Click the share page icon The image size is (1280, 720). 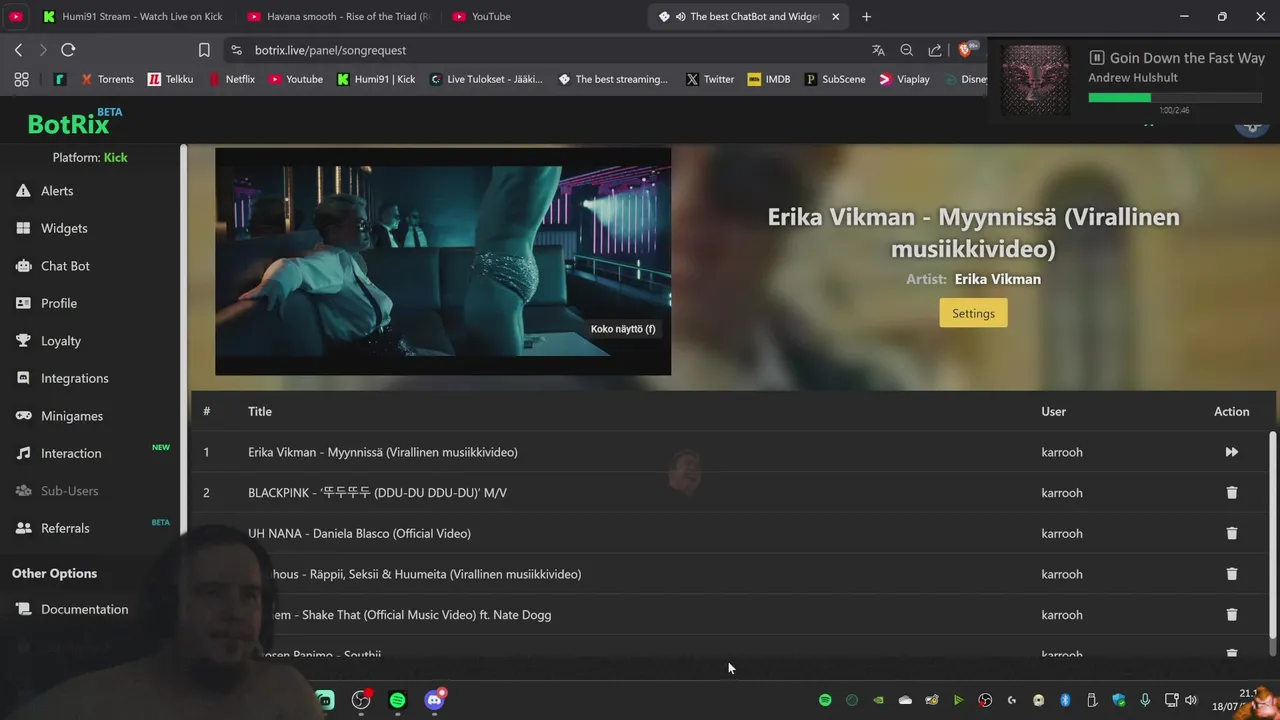tap(934, 50)
